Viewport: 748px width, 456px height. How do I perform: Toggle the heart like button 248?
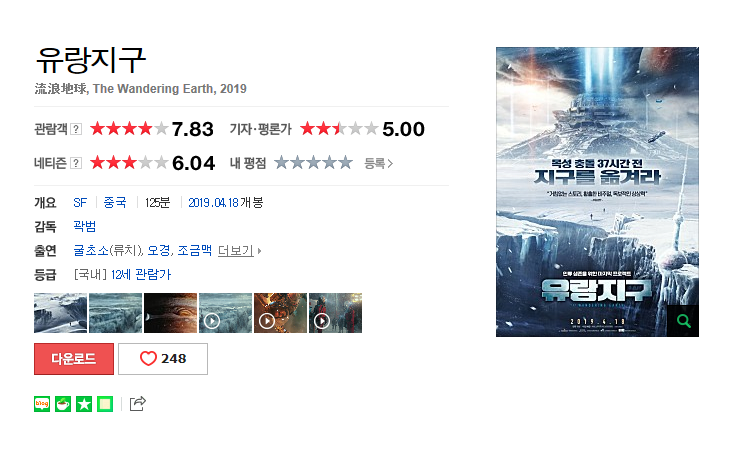pyautogui.click(x=163, y=359)
